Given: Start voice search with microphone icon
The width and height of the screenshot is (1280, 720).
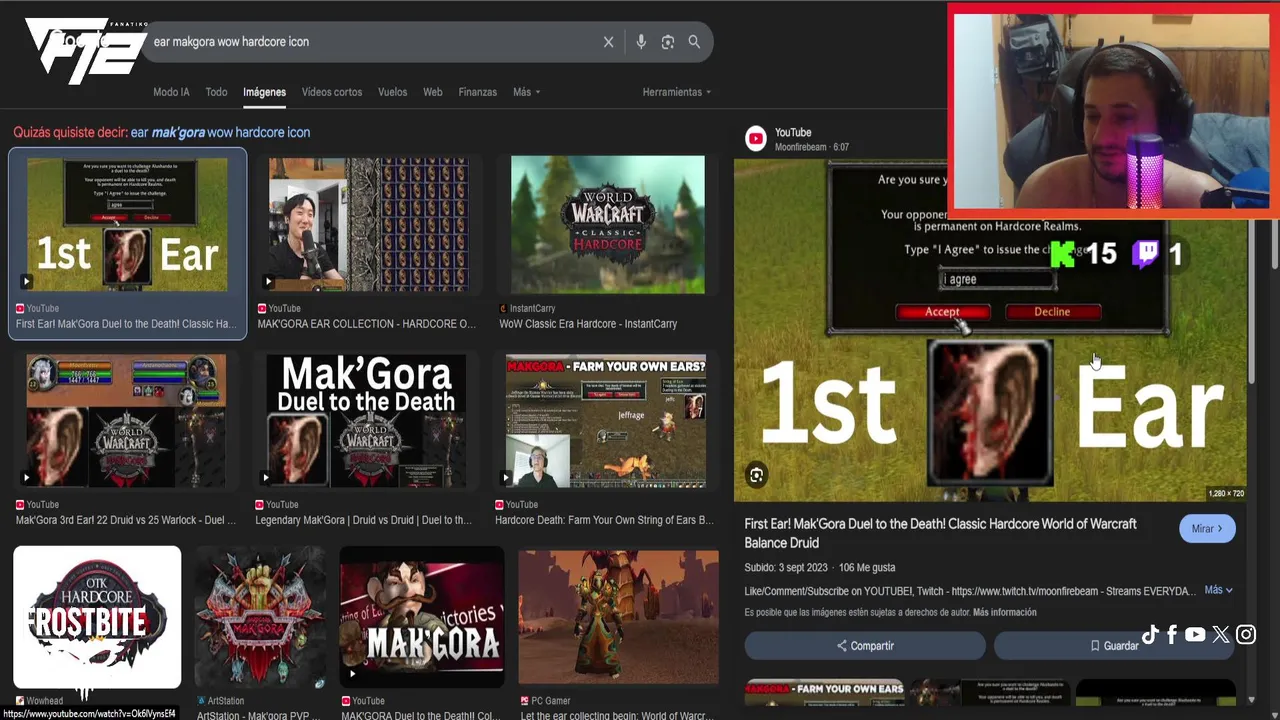Looking at the screenshot, I should 641,42.
